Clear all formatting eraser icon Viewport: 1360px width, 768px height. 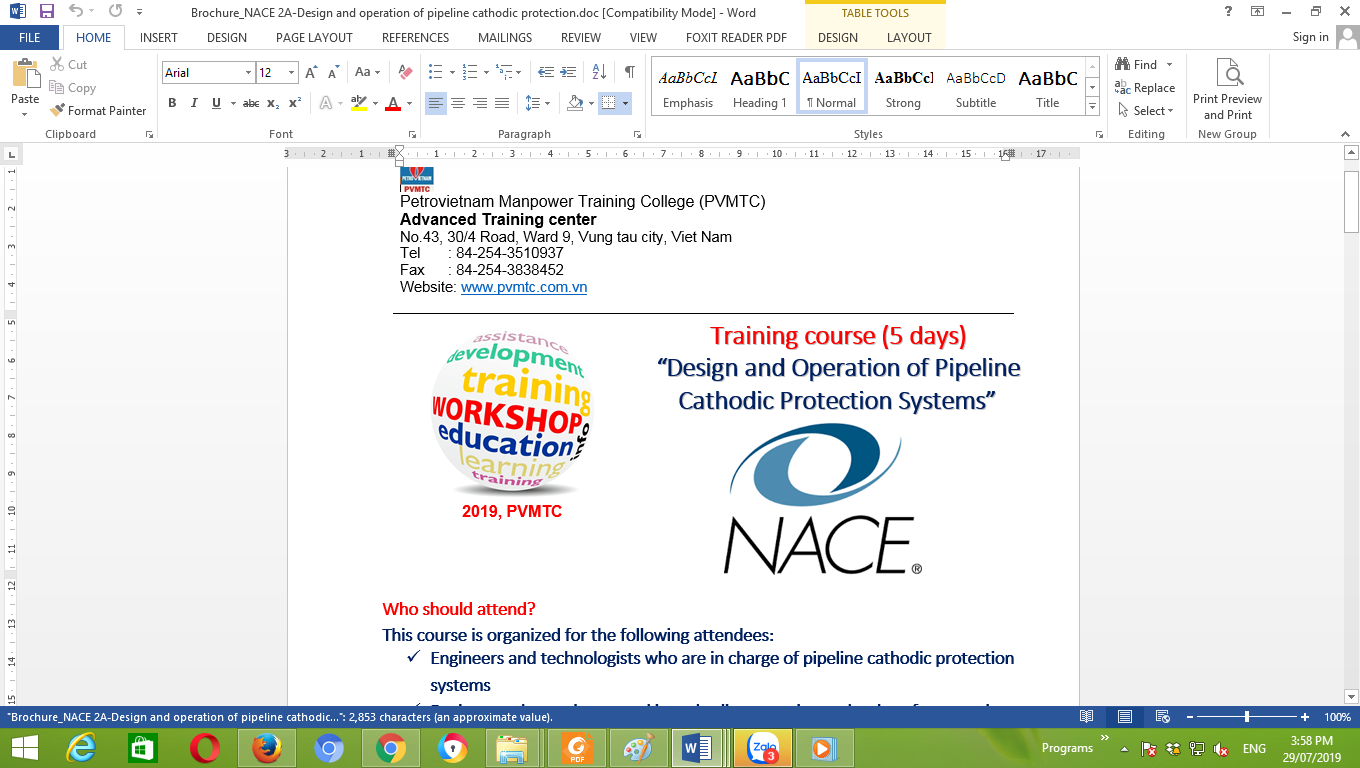tap(405, 73)
